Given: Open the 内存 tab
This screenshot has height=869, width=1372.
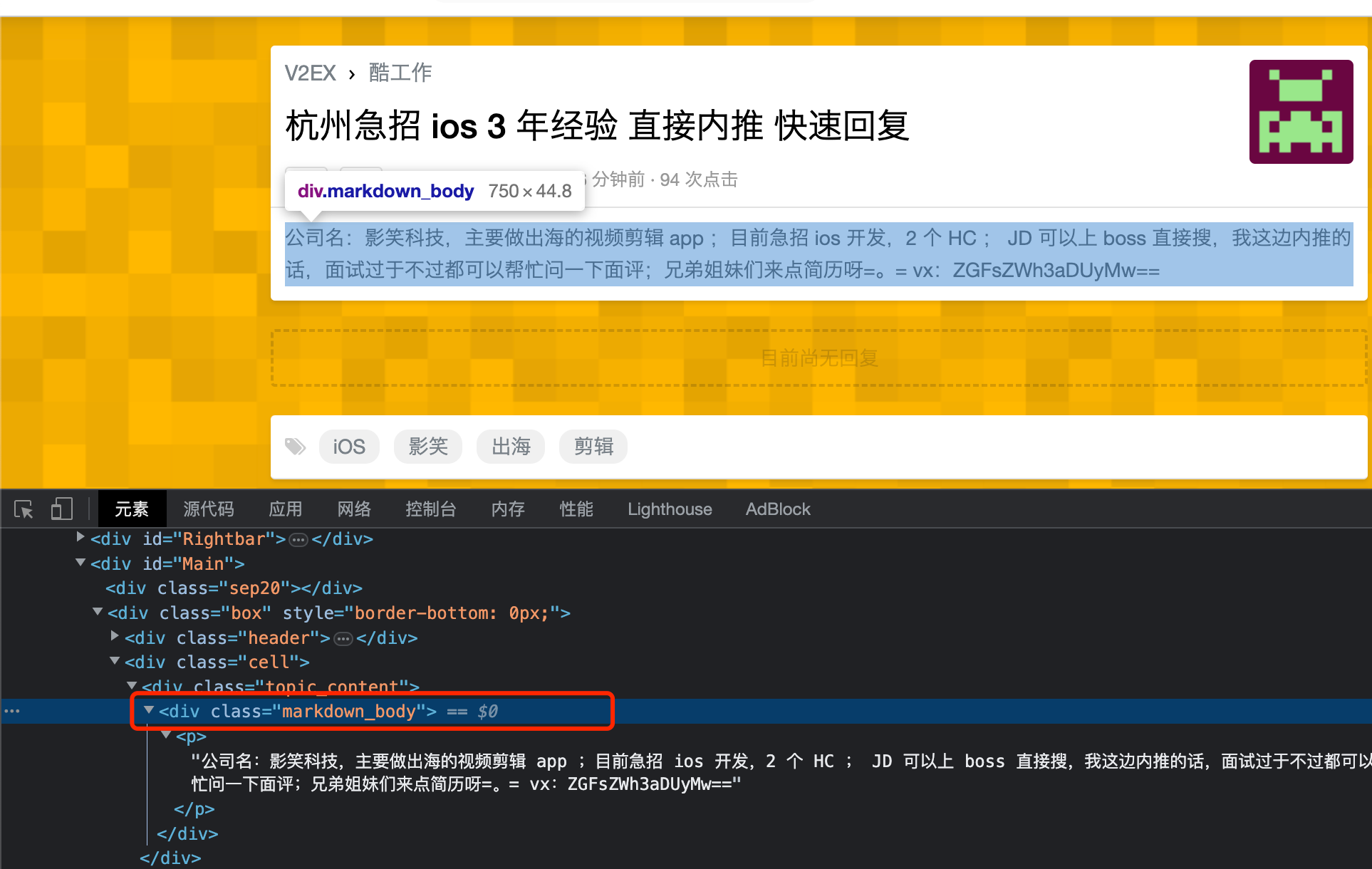Looking at the screenshot, I should click(x=508, y=509).
